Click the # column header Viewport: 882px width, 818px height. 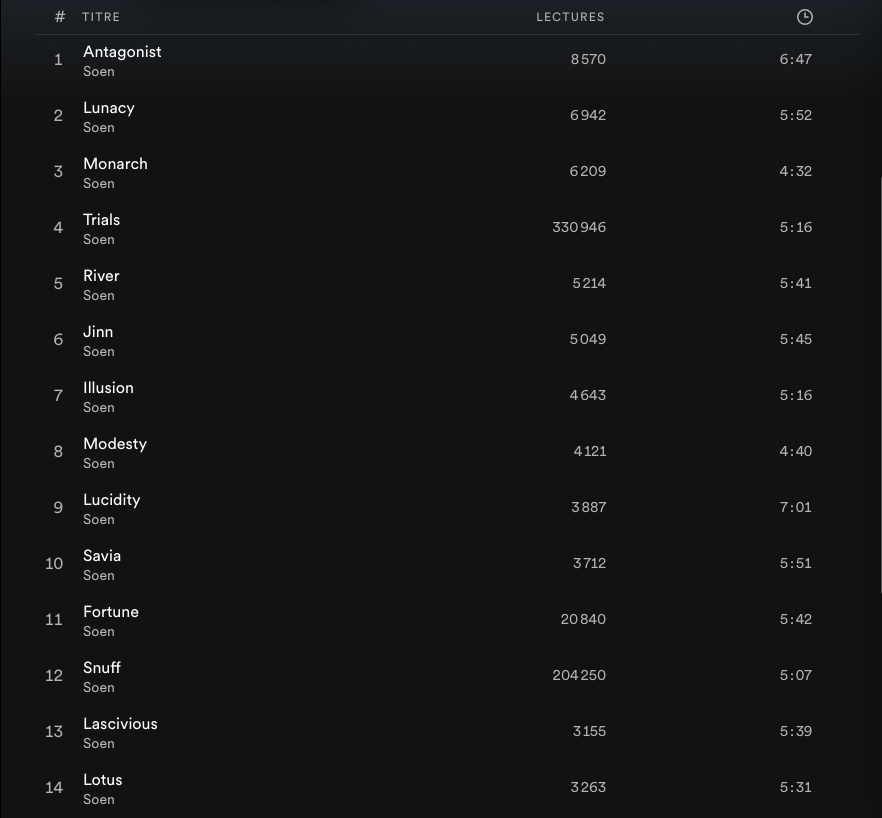pos(60,17)
